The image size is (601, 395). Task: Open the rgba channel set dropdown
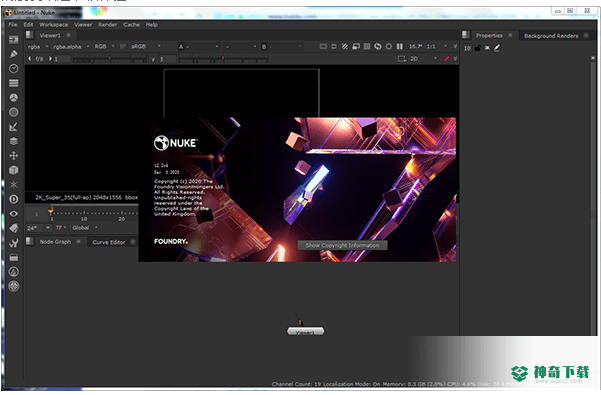[38, 46]
